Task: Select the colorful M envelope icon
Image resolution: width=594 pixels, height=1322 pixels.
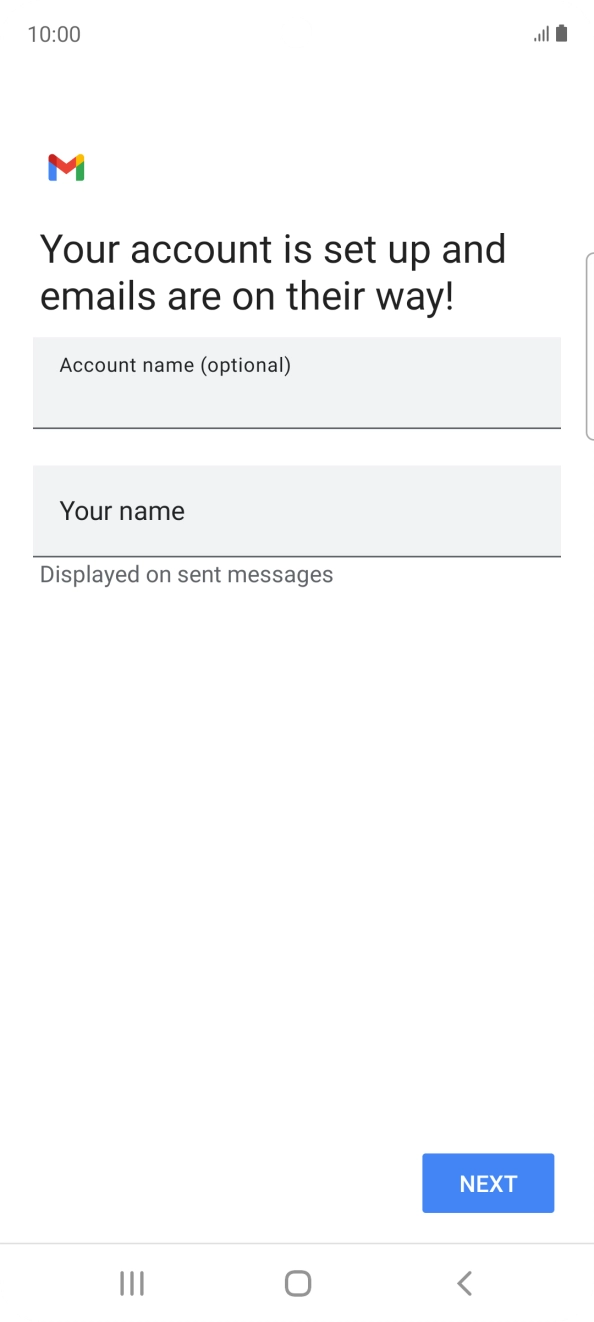Action: [65, 167]
